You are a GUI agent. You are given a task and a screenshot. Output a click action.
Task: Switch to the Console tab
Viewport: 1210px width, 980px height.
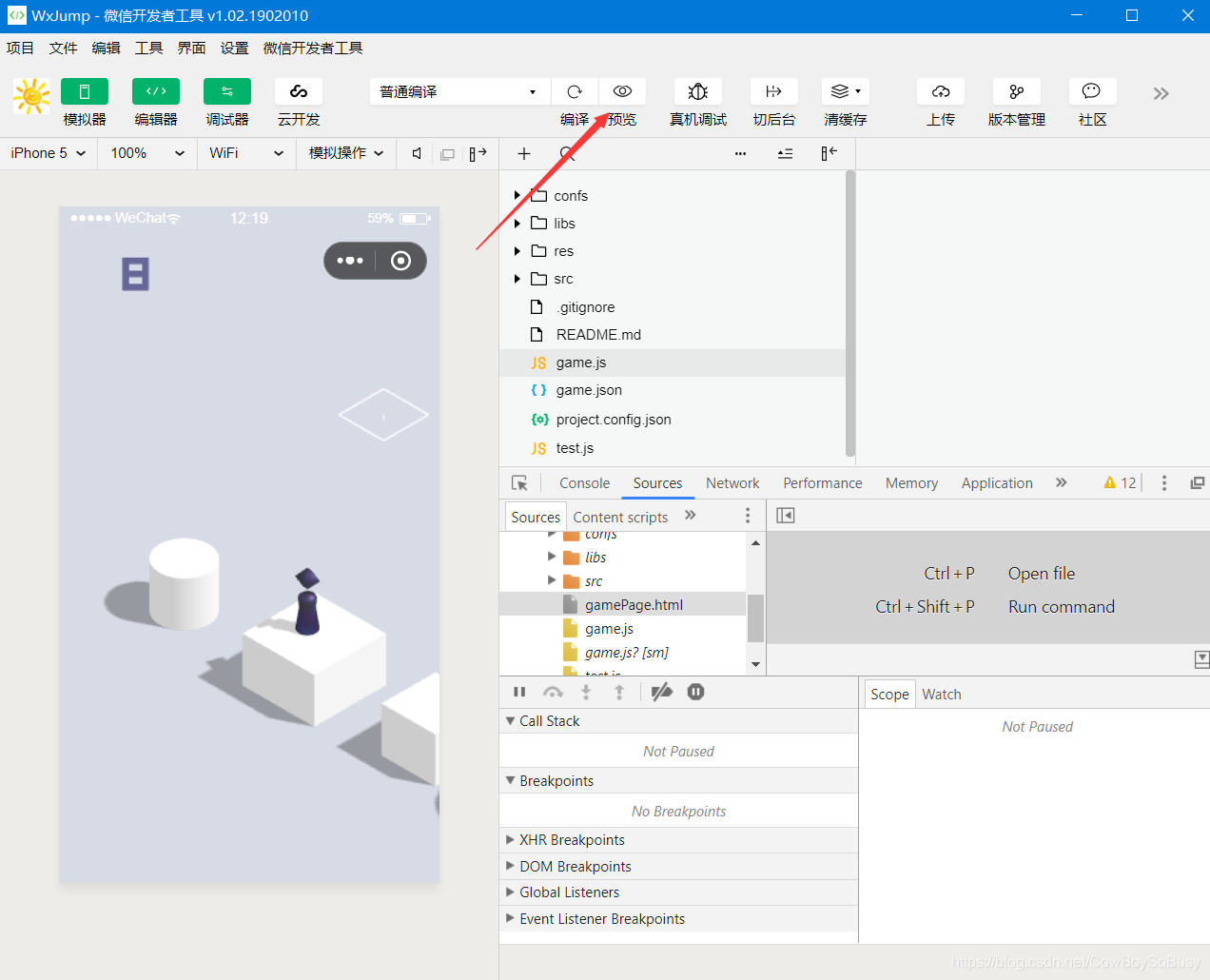584,483
